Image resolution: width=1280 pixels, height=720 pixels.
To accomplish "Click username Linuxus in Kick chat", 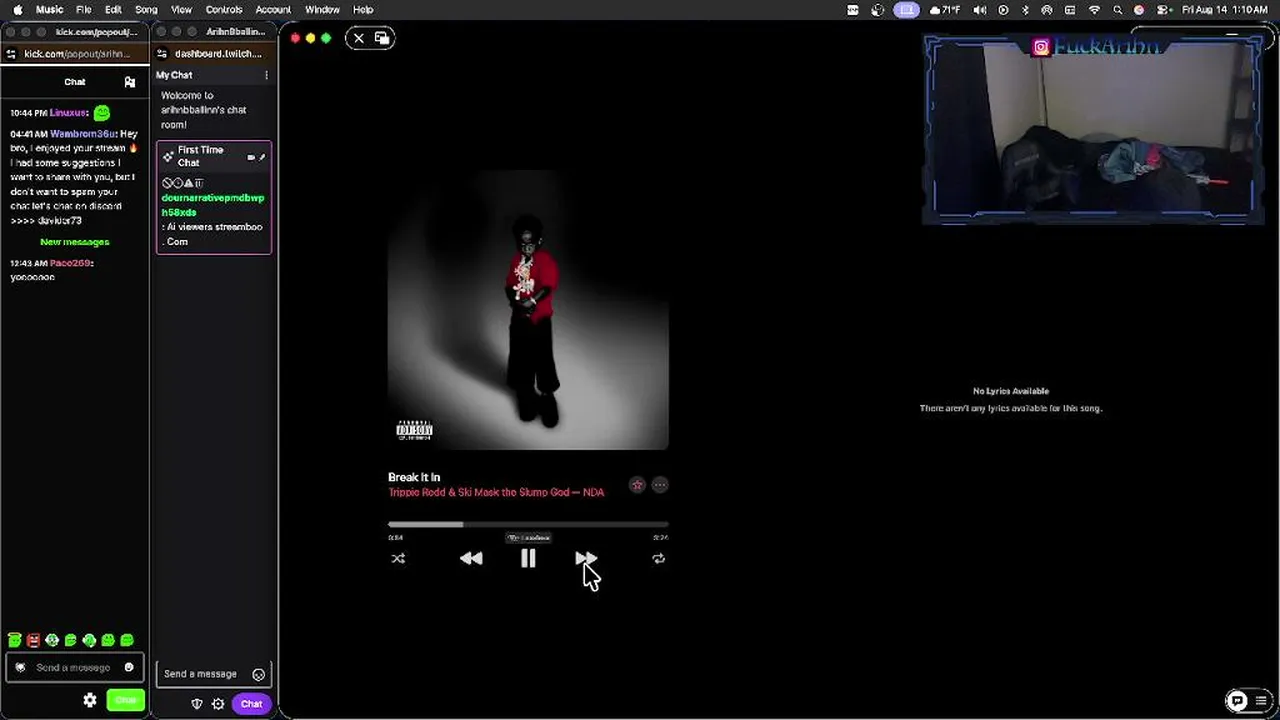I will (68, 113).
